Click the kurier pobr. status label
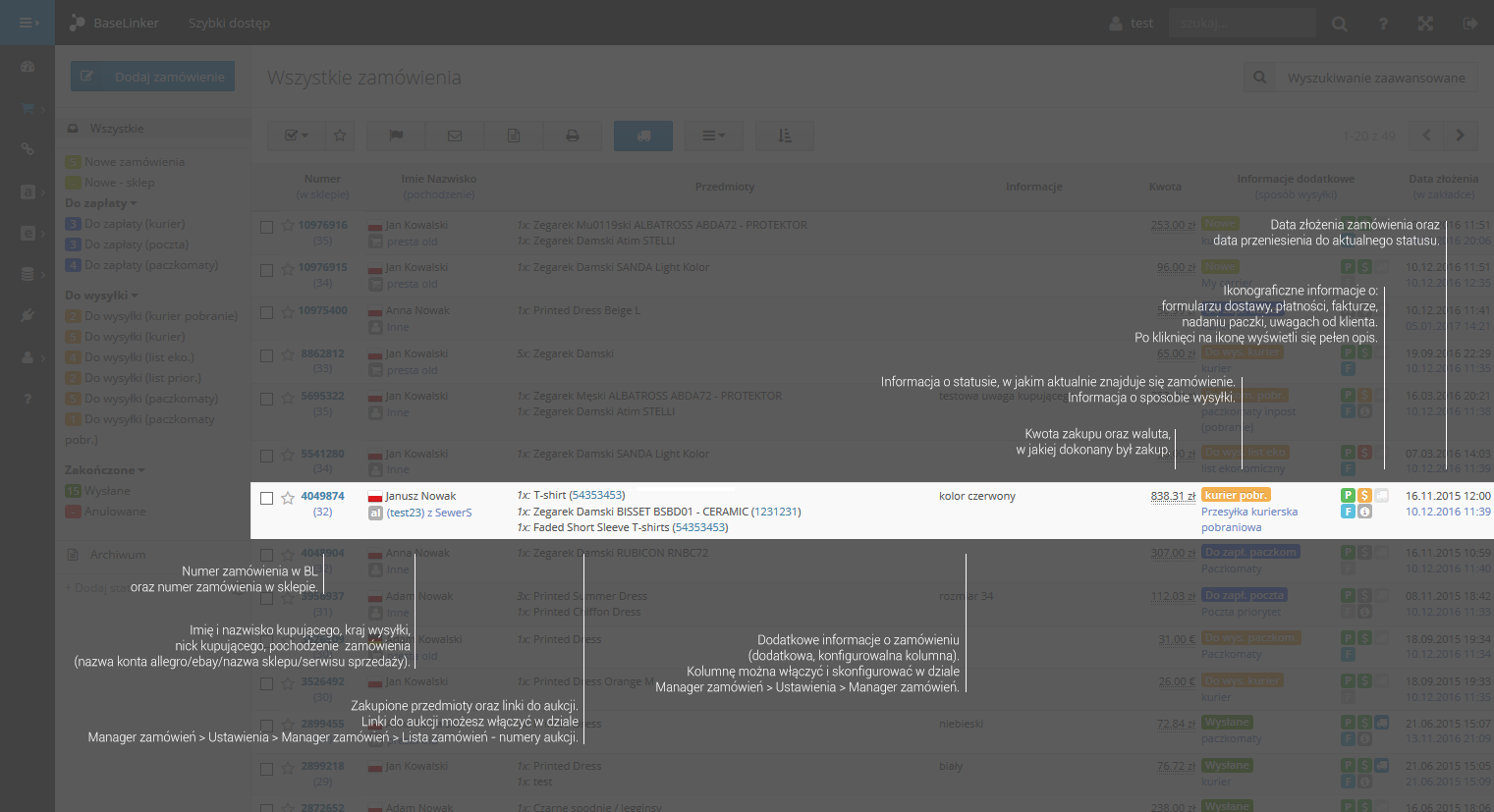The width and height of the screenshot is (1494, 812). pos(1236,495)
